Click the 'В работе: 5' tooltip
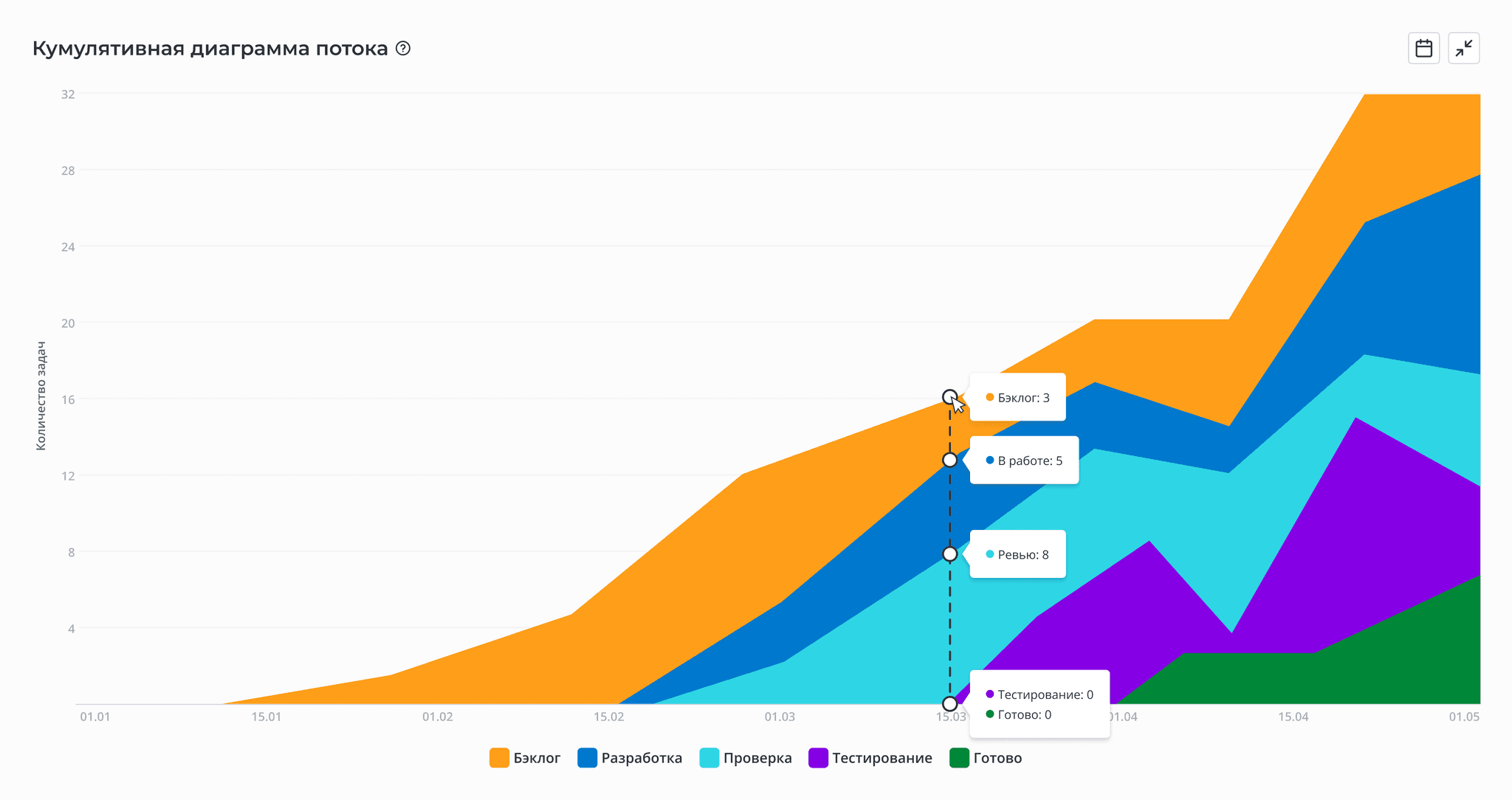This screenshot has height=800, width=1512. (1024, 461)
